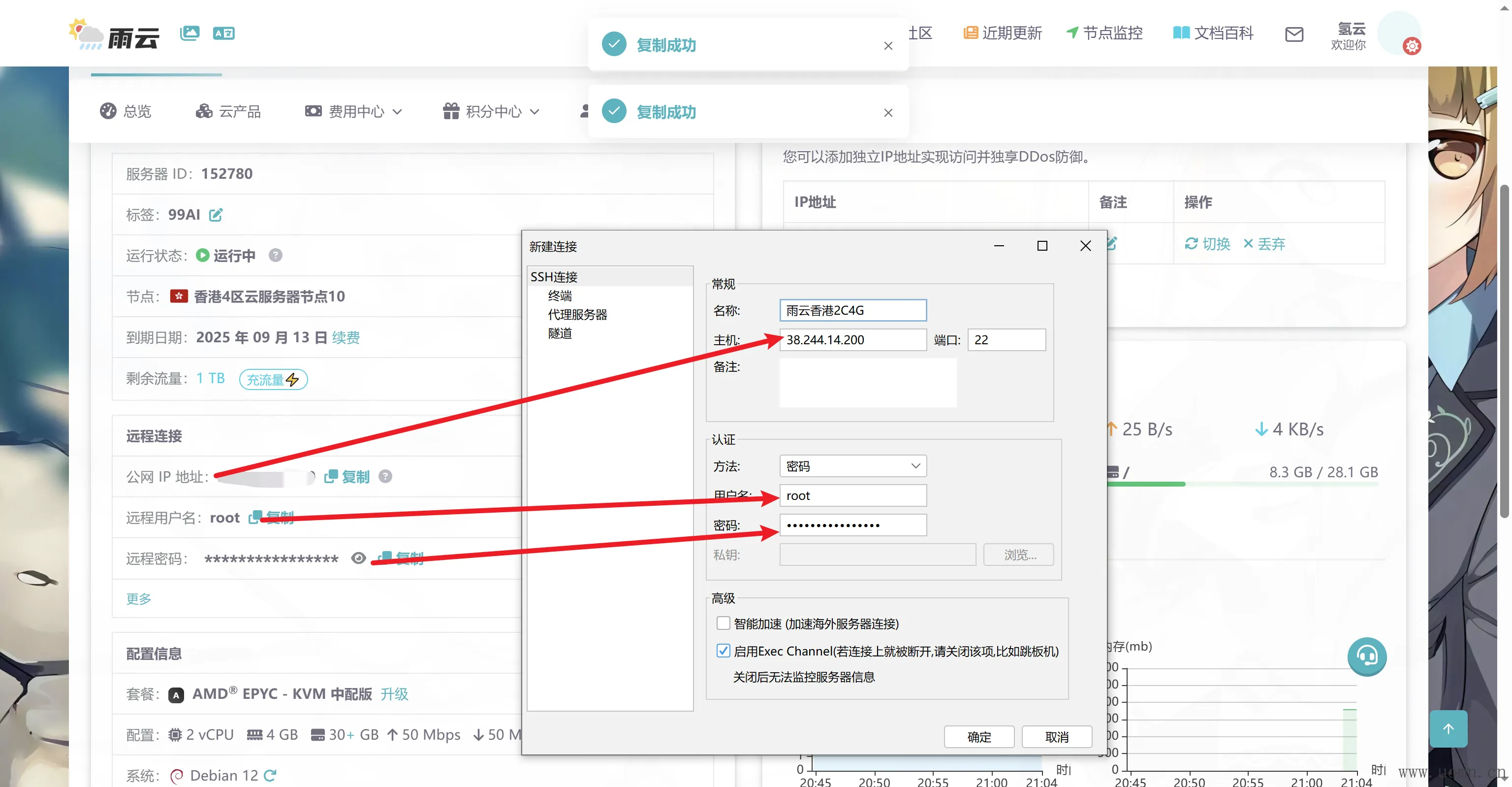1512x787 pixels.
Task: Reveal remote password with eye icon
Action: [358, 558]
